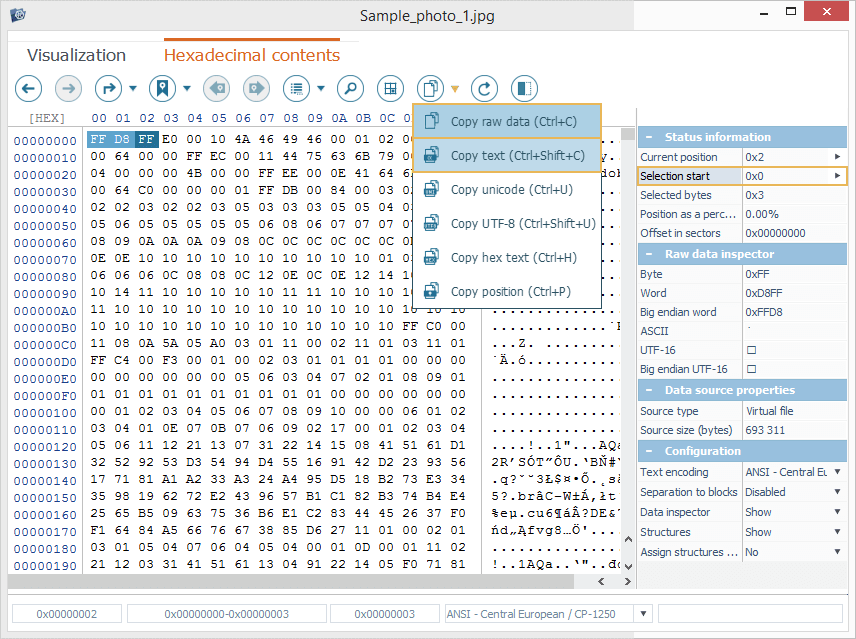Navigate back using the left arrow toolbar icon

click(x=28, y=88)
